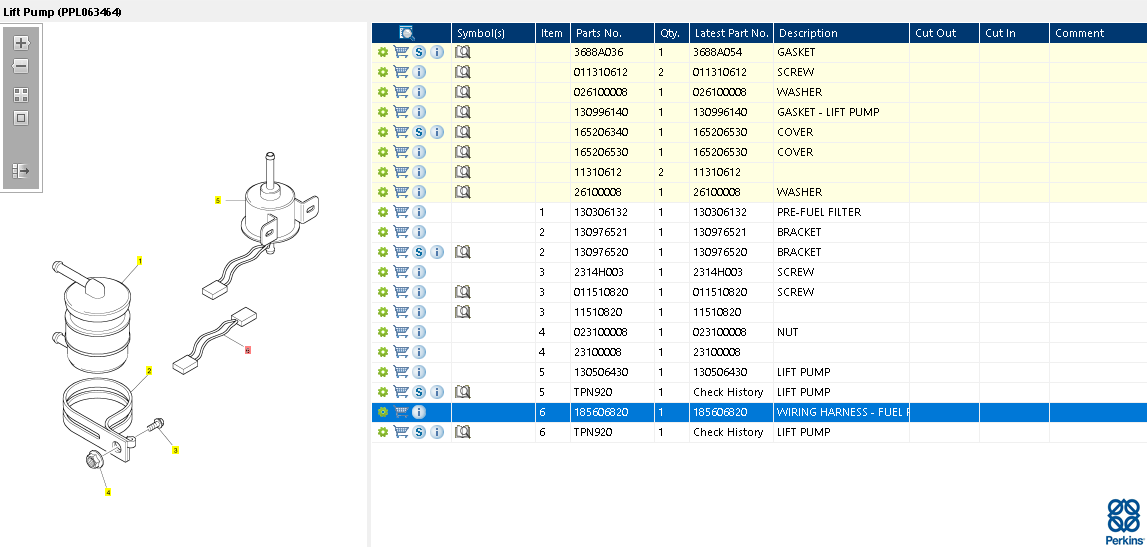Screen dimensions: 1147x547
Task: Add item 6 TPN920 to the cart
Action: [401, 432]
